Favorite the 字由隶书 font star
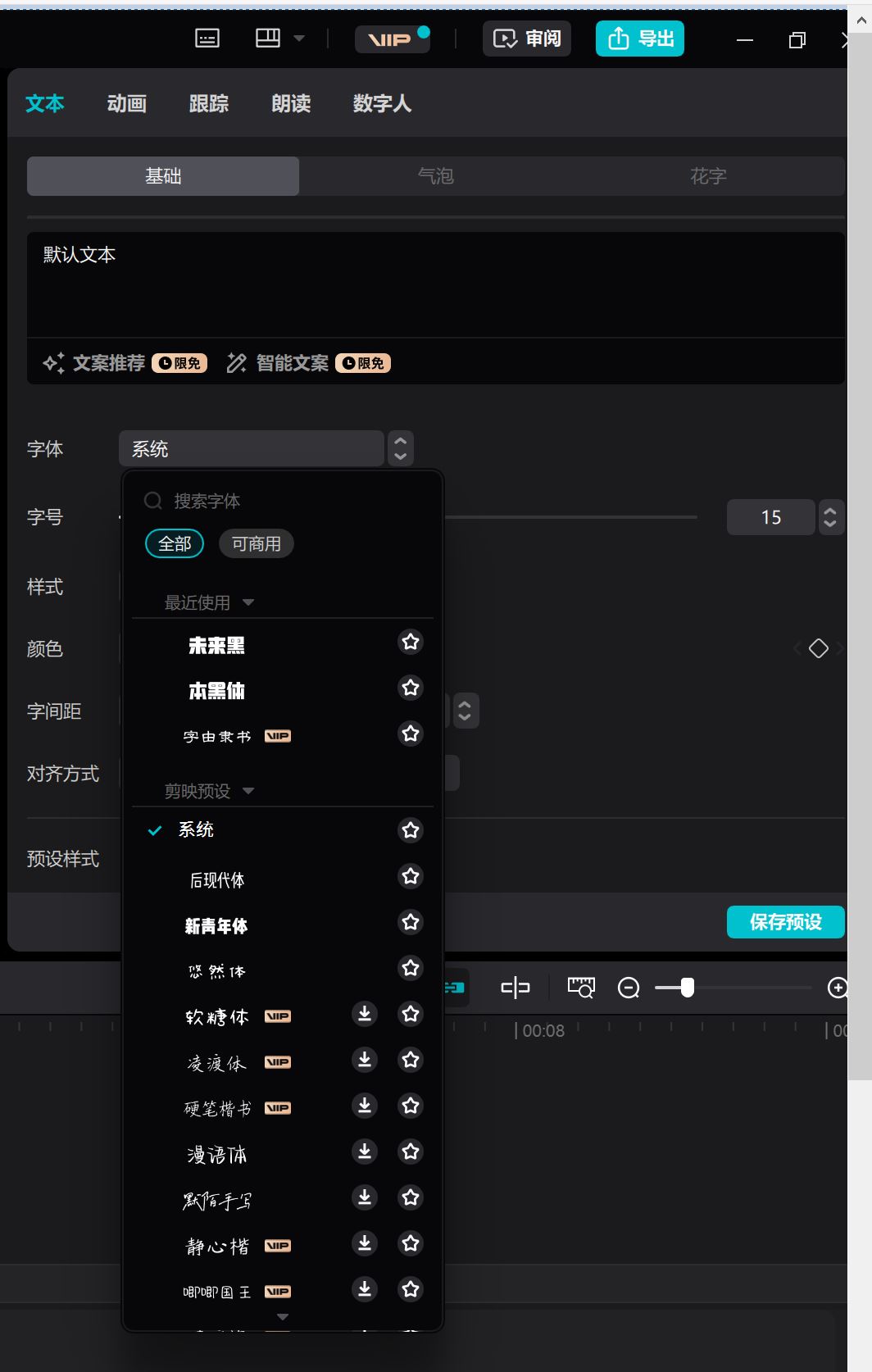Viewport: 872px width, 1372px height. [411, 734]
